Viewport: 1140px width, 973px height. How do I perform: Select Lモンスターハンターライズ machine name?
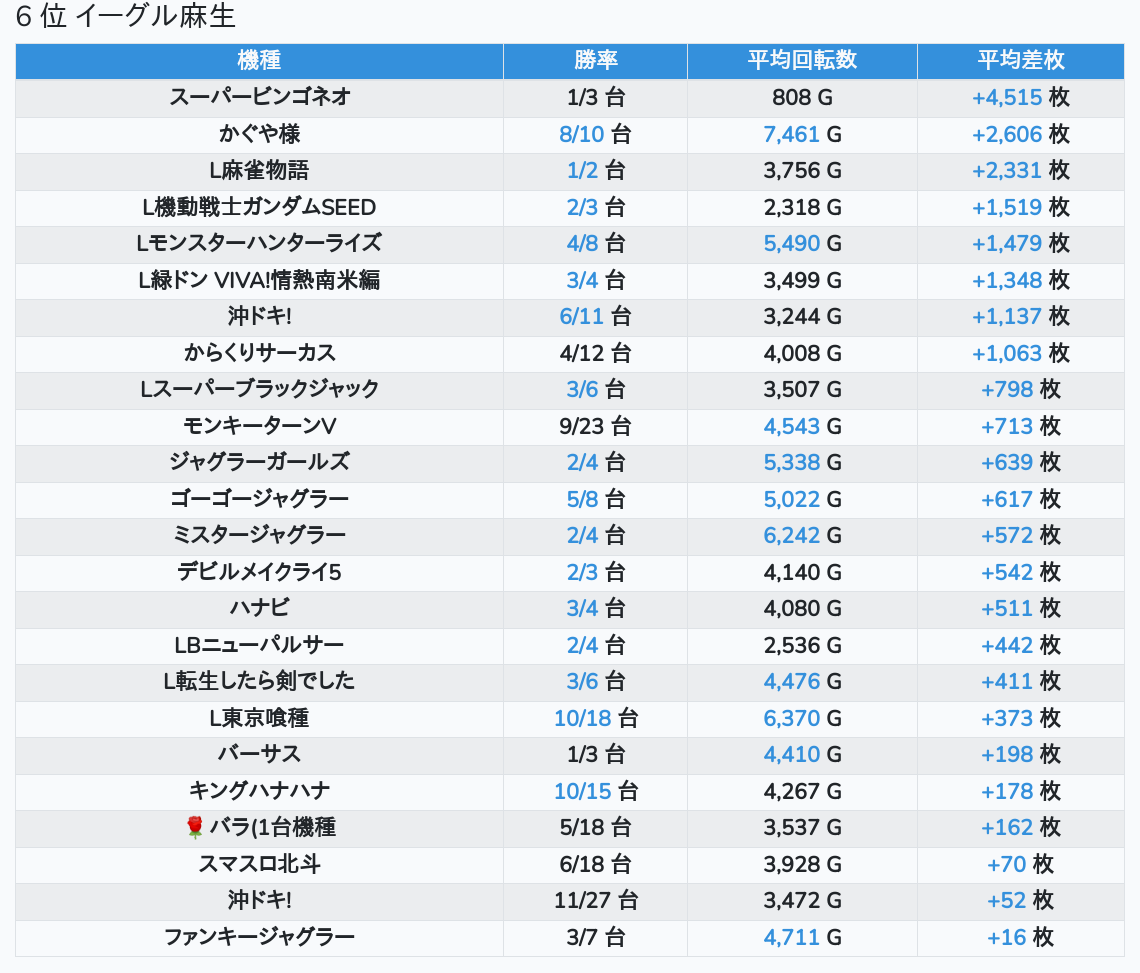[x=260, y=244]
